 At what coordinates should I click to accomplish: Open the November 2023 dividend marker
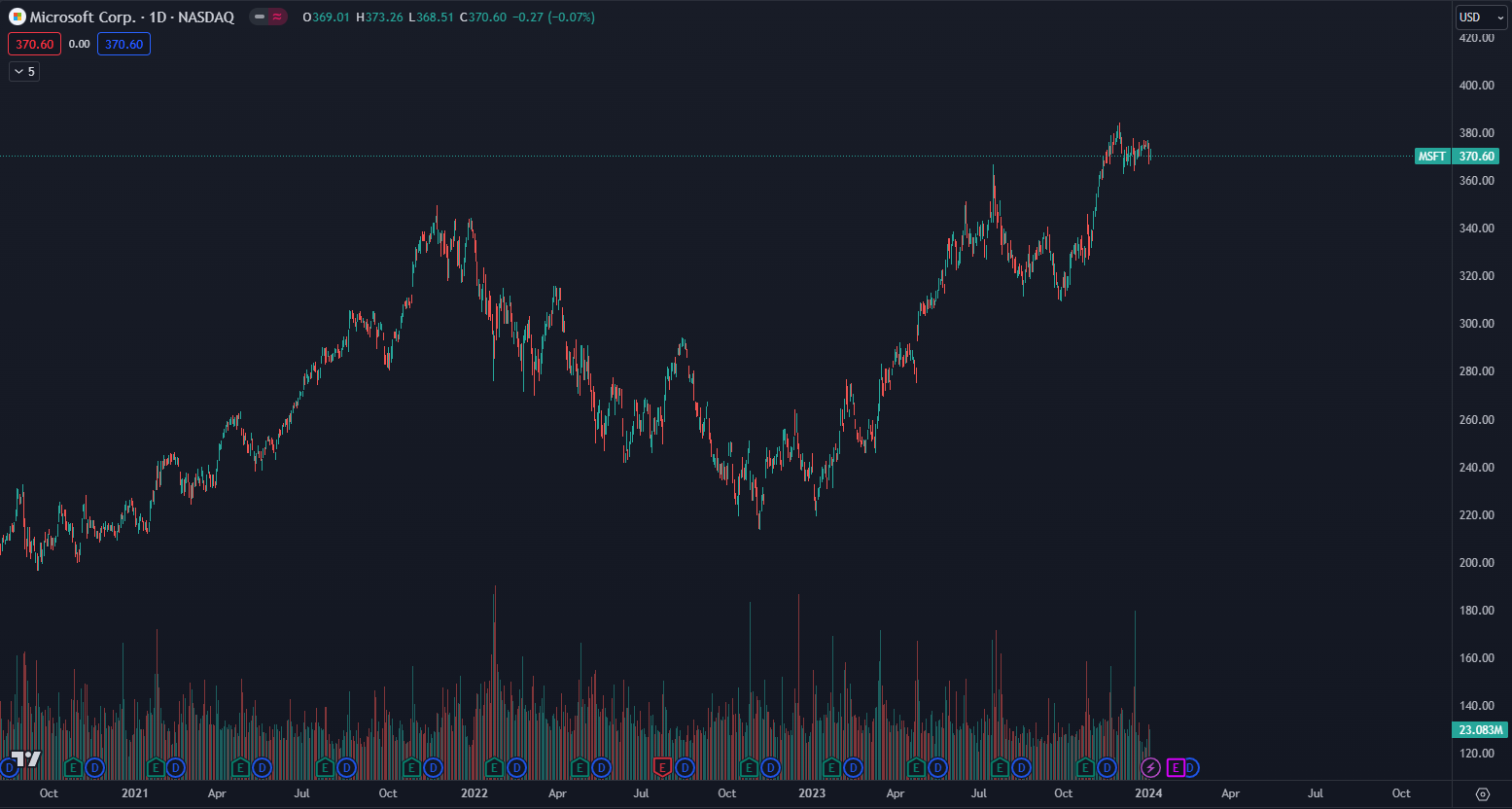pos(1108,767)
